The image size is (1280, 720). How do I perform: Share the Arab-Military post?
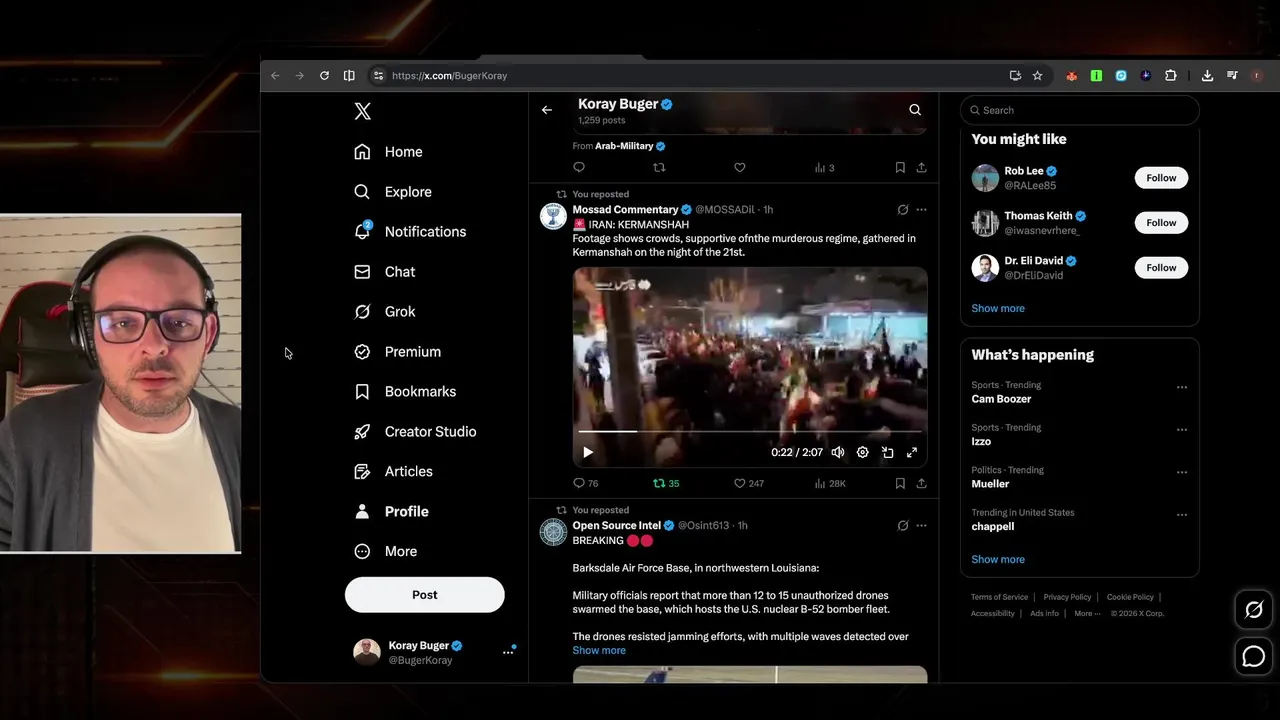pyautogui.click(x=921, y=168)
